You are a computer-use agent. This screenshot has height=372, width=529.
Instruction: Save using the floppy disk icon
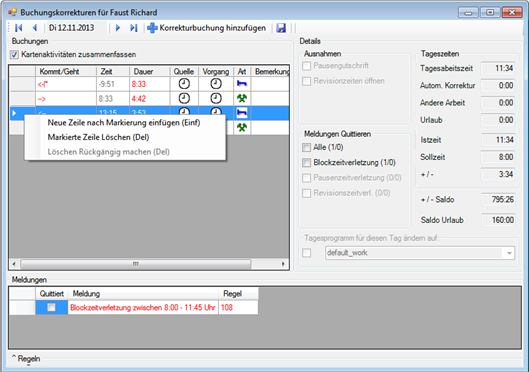pos(281,28)
